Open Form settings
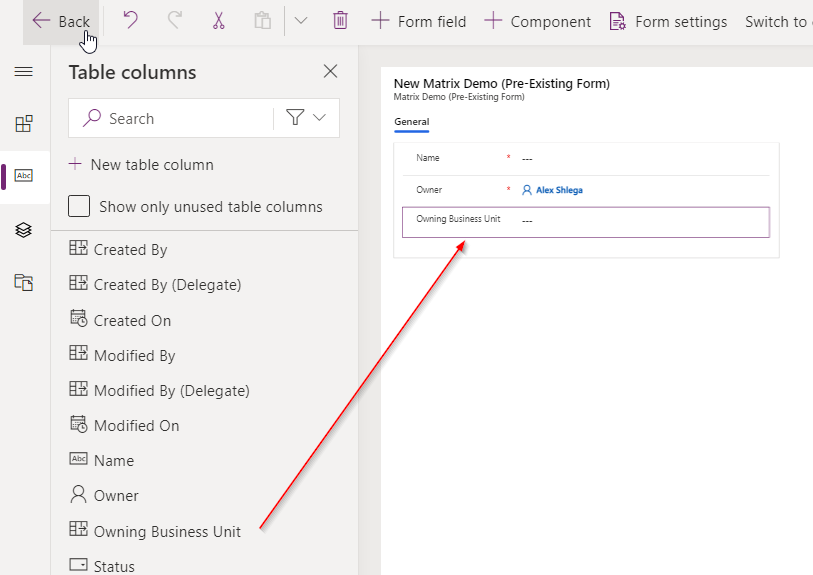813x575 pixels. point(668,22)
